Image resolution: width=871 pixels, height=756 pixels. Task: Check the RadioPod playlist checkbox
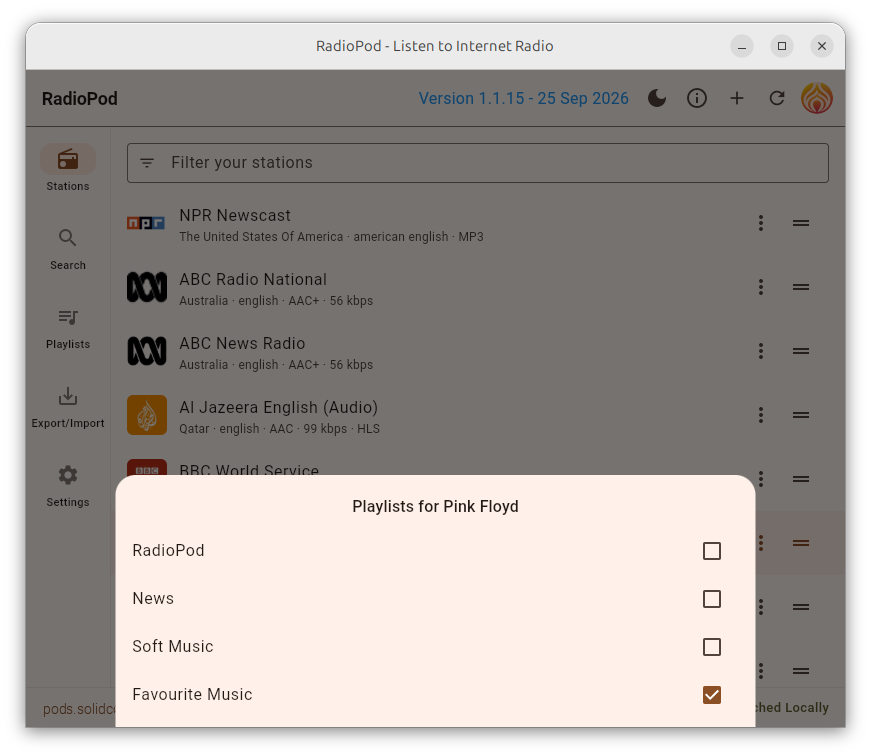712,551
